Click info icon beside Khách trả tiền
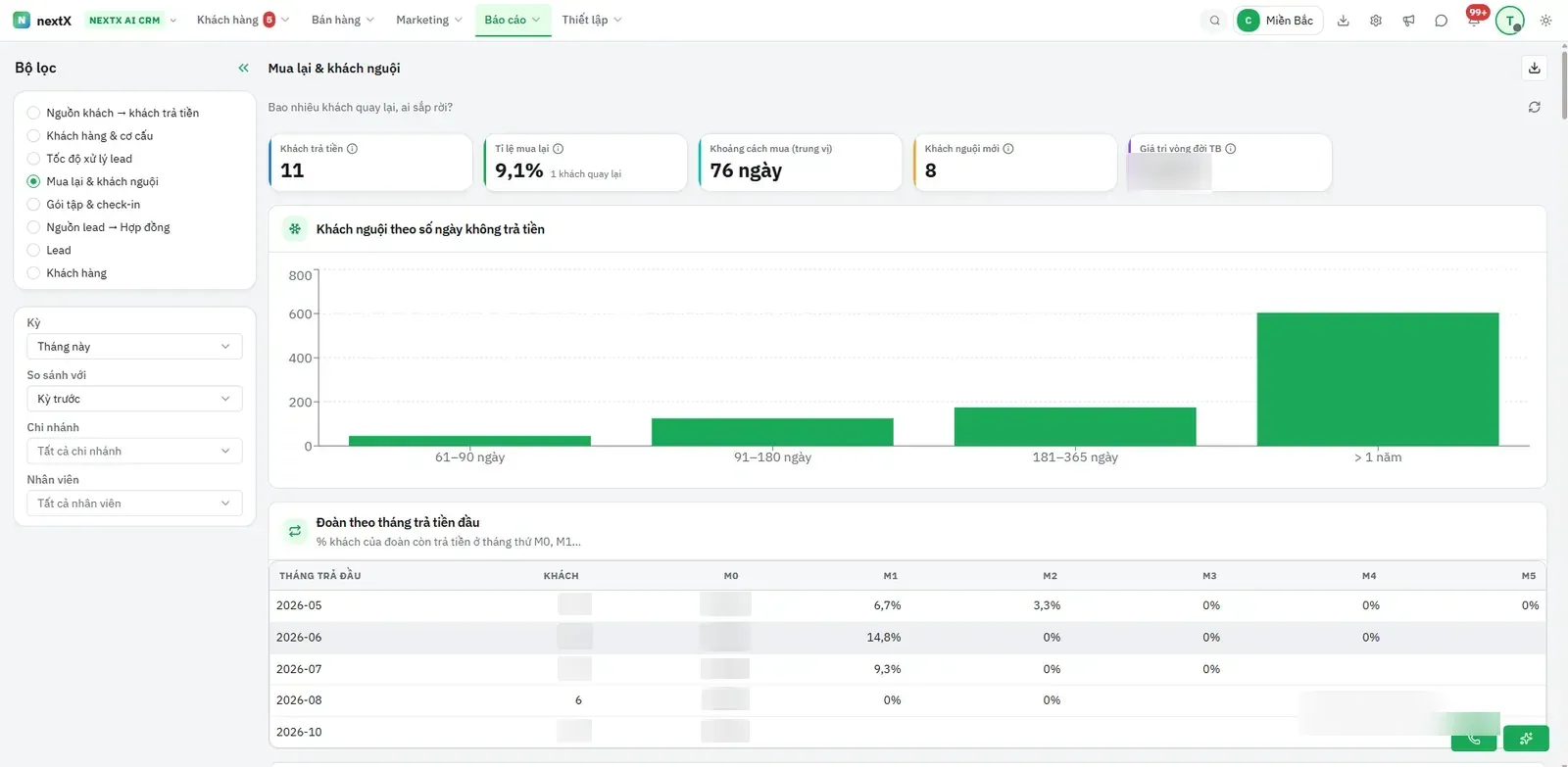 pos(353,149)
